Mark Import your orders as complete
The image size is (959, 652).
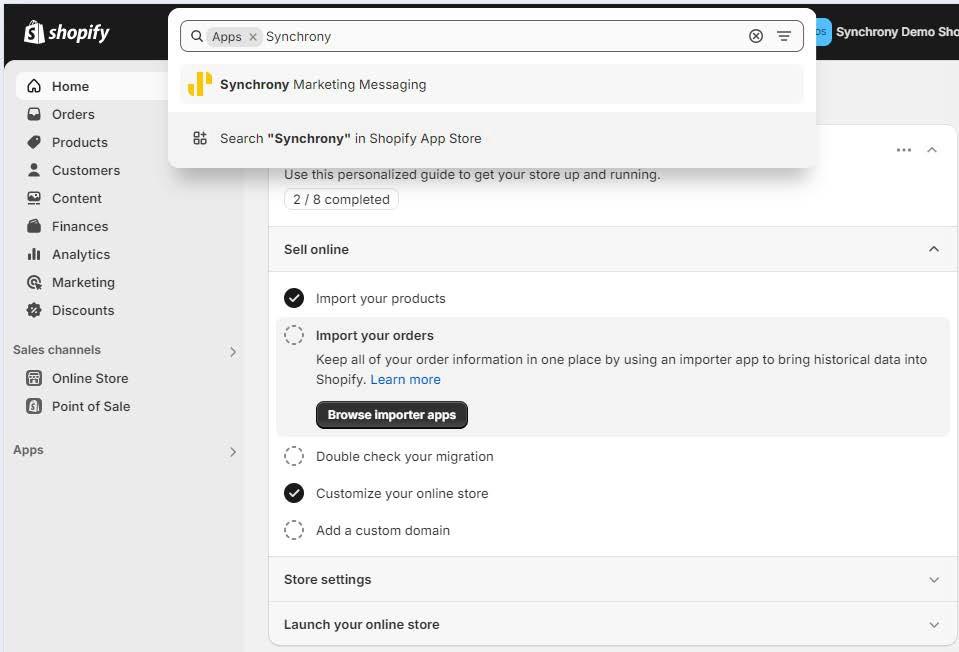294,335
